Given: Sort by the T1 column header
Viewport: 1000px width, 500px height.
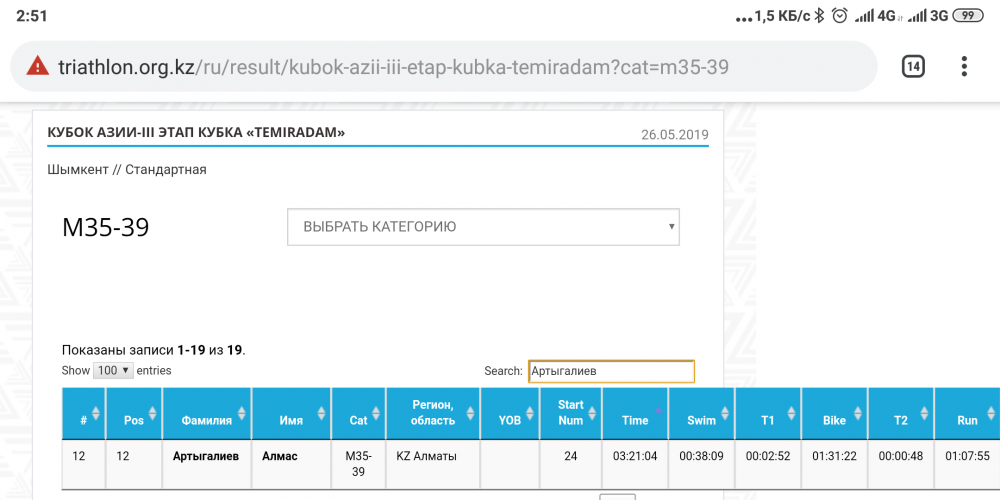Looking at the screenshot, I should point(767,419).
